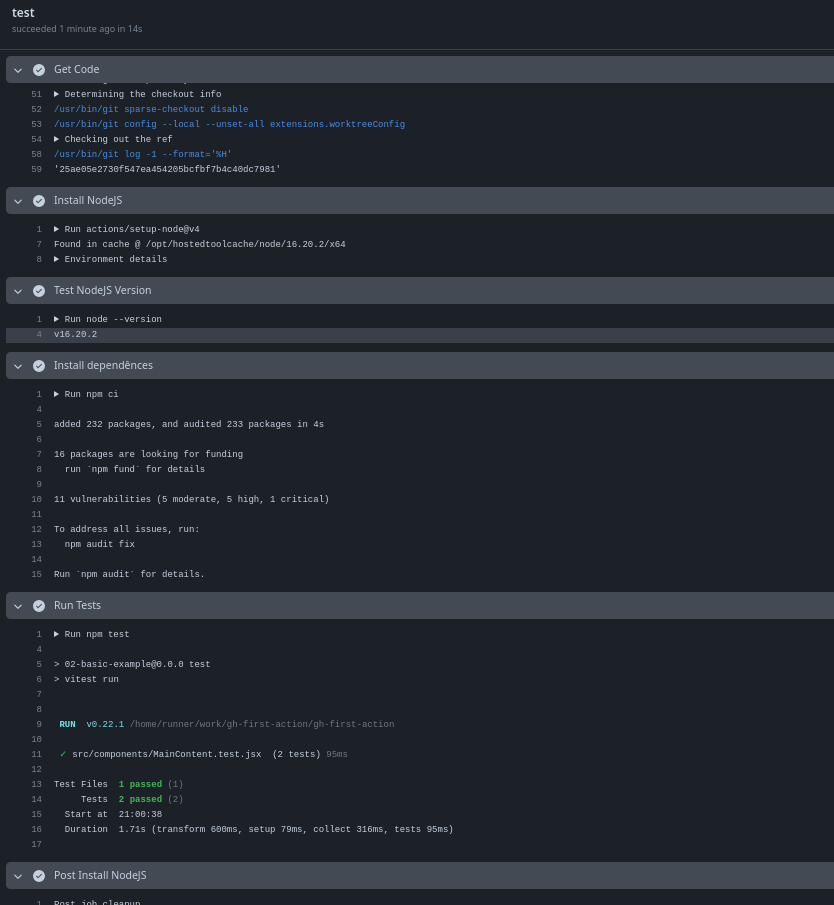Click the chevron icon beside Post Install NodeJS
The image size is (834, 905).
[x=18, y=875]
